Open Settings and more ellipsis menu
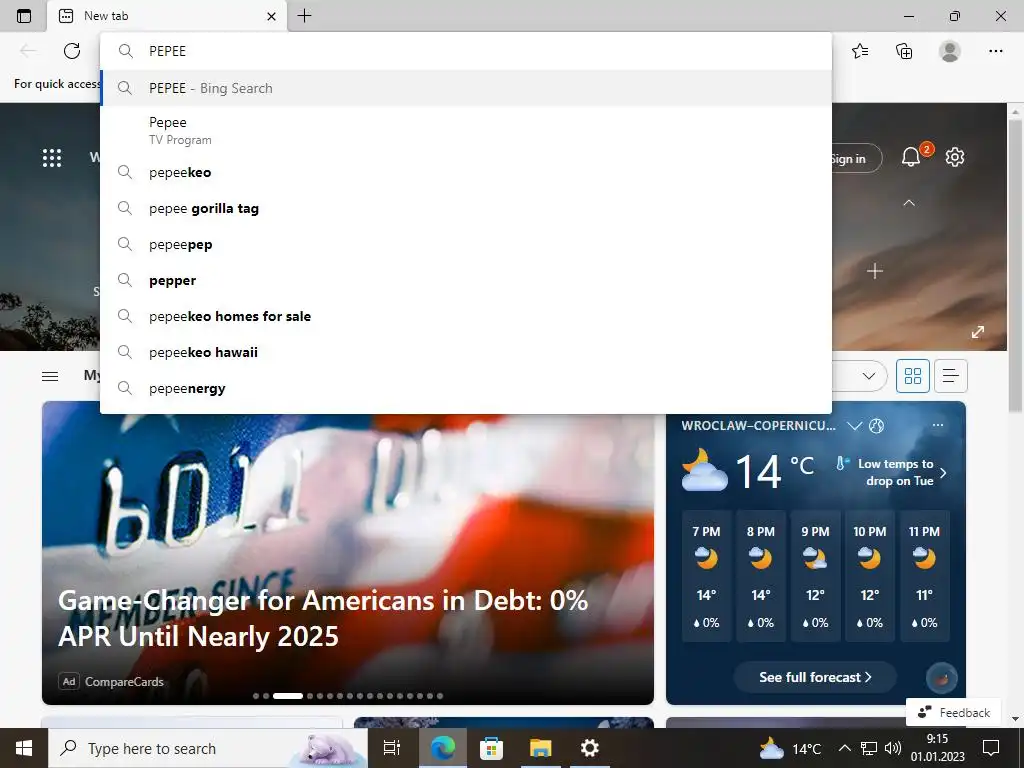Image resolution: width=1024 pixels, height=768 pixels. pos(995,51)
